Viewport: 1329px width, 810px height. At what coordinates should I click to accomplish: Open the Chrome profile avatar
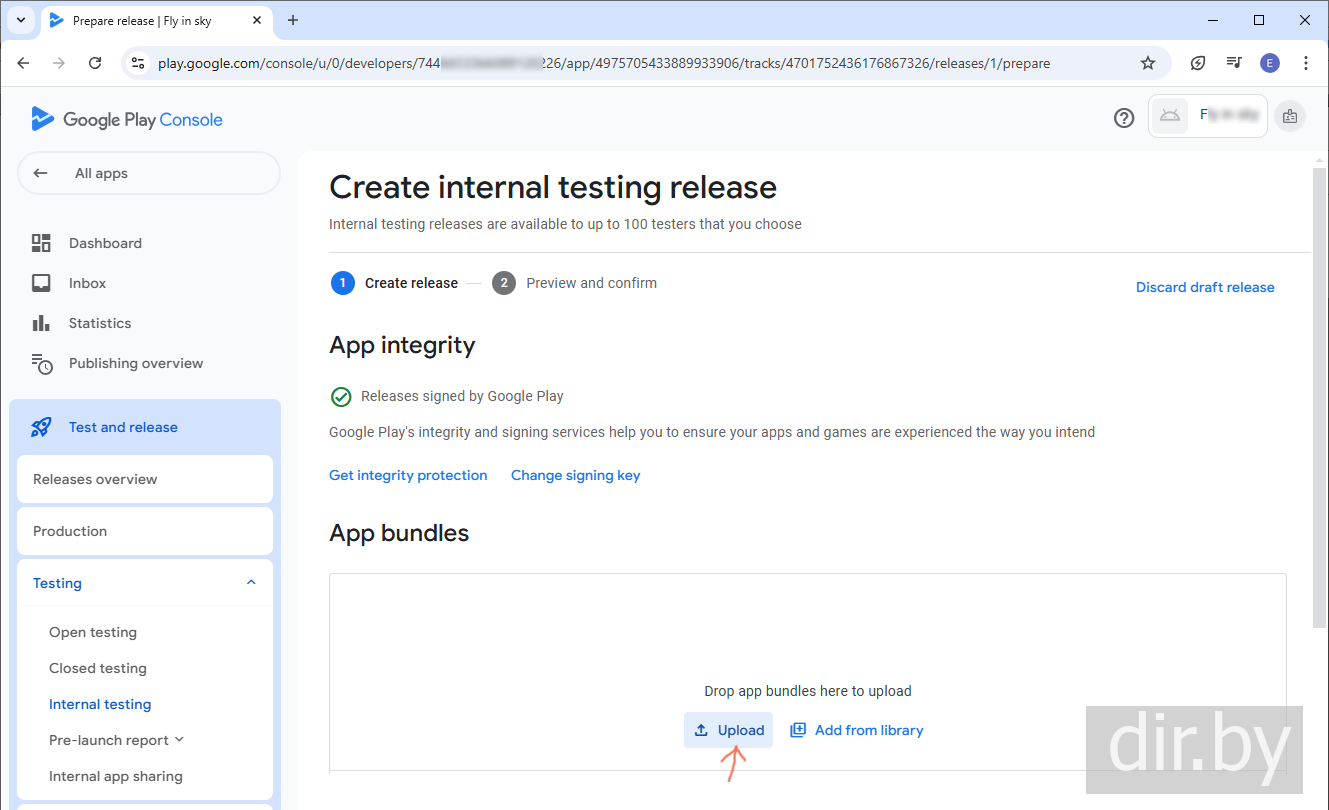pyautogui.click(x=1269, y=63)
